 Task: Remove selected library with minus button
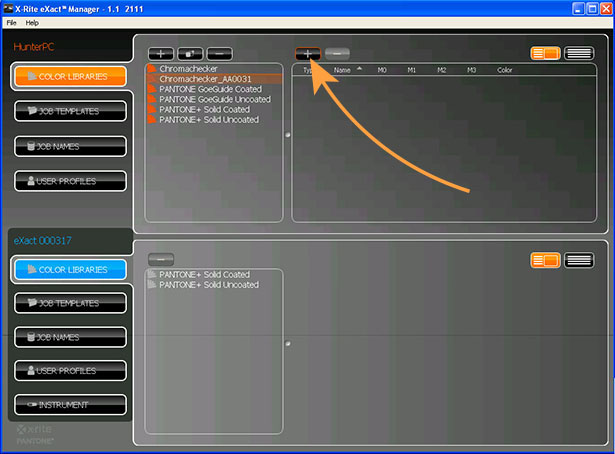point(220,54)
